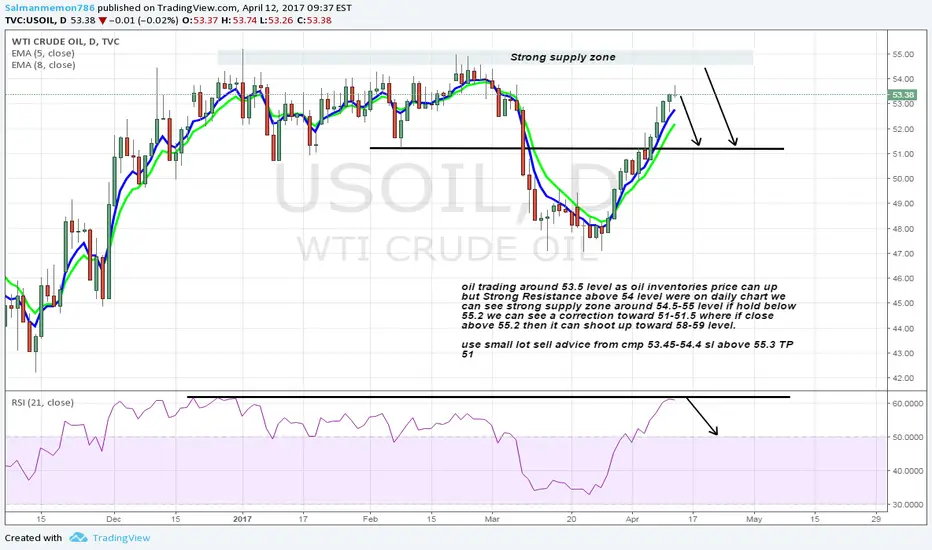Click the current price tag 53.38

point(902,95)
